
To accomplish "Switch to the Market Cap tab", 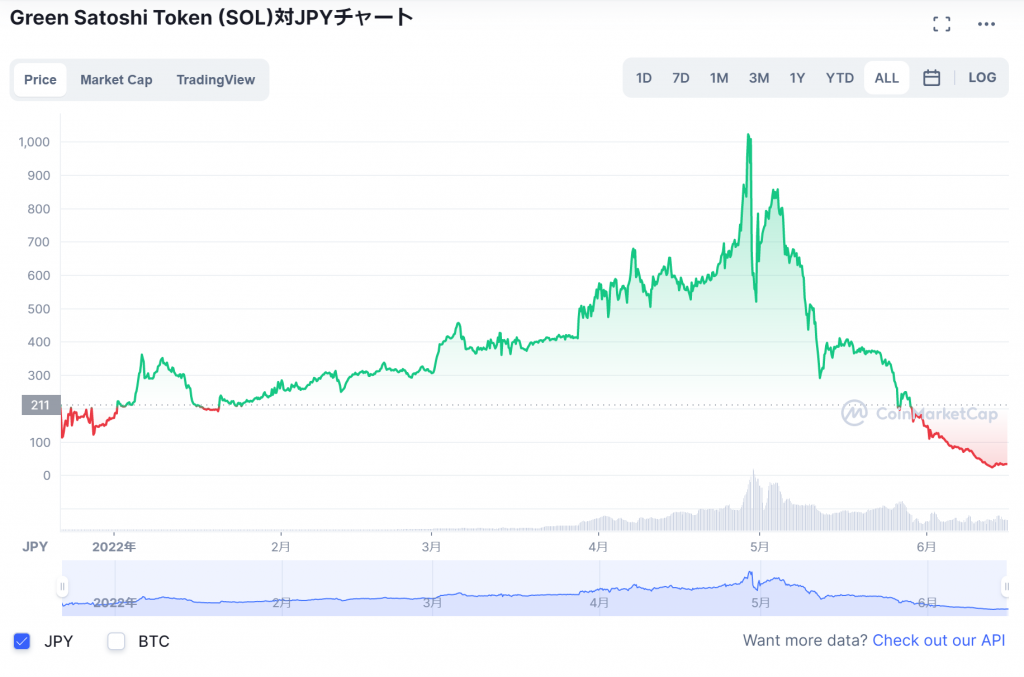I will (x=116, y=80).
